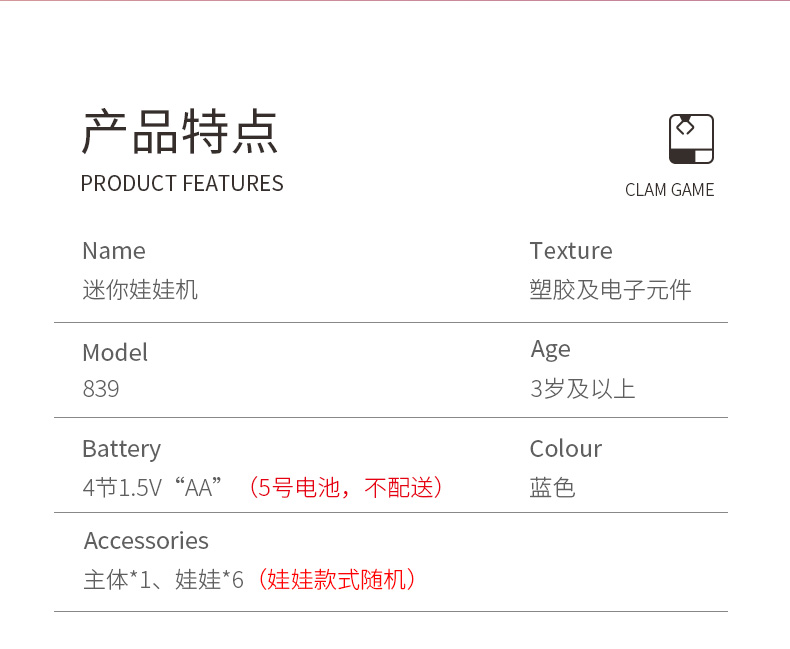Click the CLAM GAME label
The width and height of the screenshot is (790, 649).
670,190
